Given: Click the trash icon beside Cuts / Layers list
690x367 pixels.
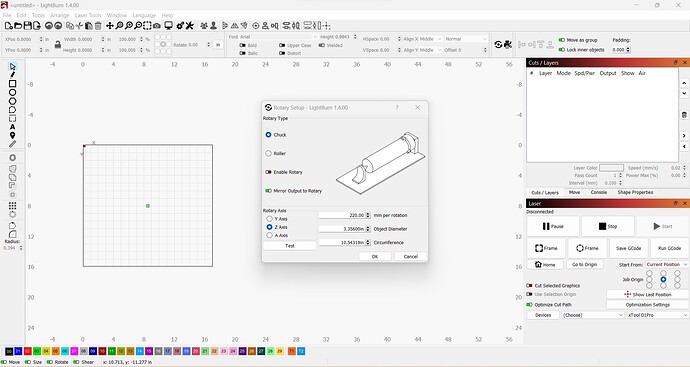Looking at the screenshot, I should [x=684, y=115].
